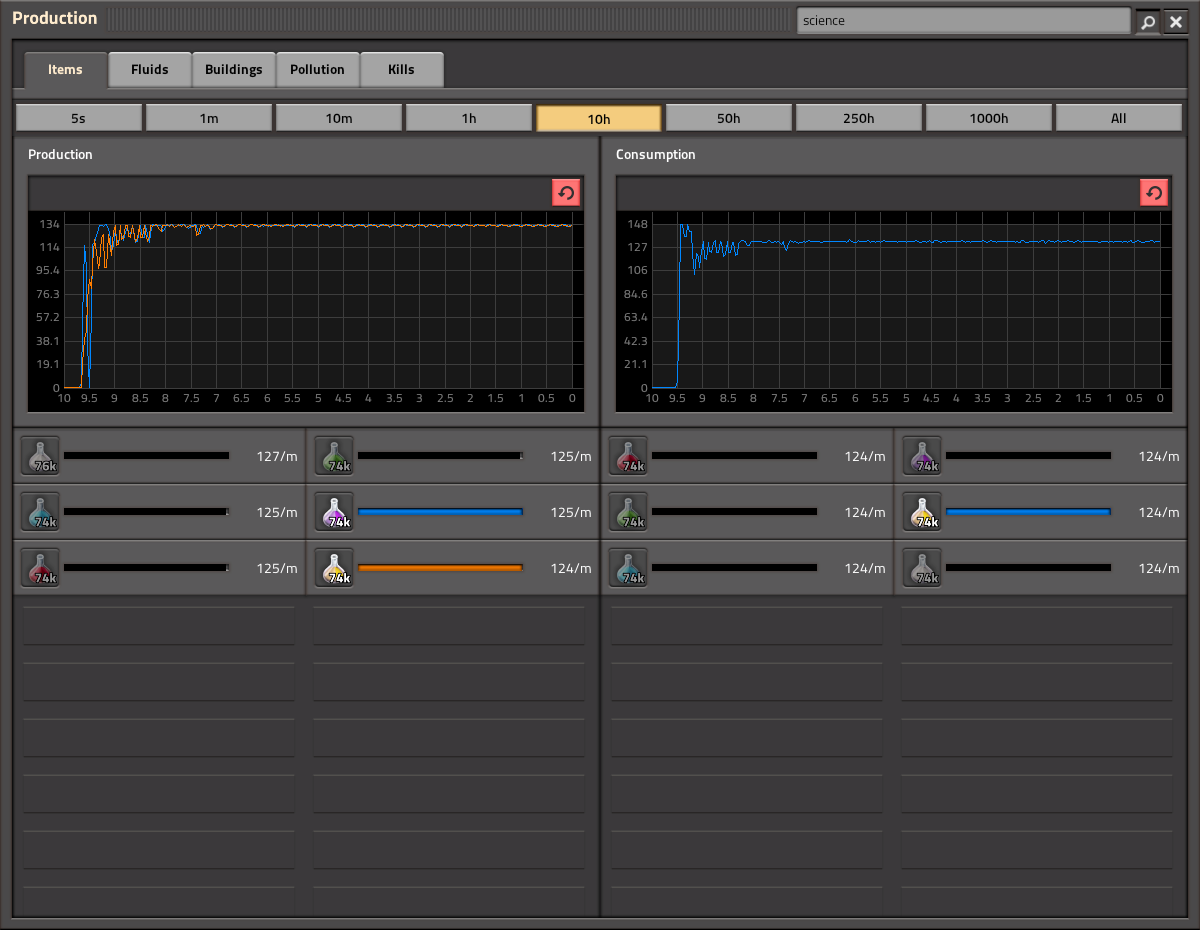
Task: Click the blue chemical science pack icon in Production
Action: [40, 512]
